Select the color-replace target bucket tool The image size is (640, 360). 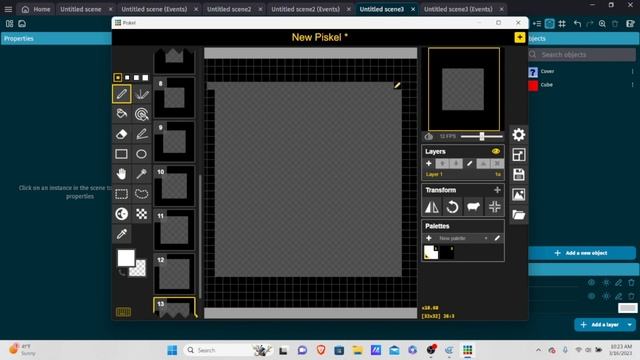point(142,114)
